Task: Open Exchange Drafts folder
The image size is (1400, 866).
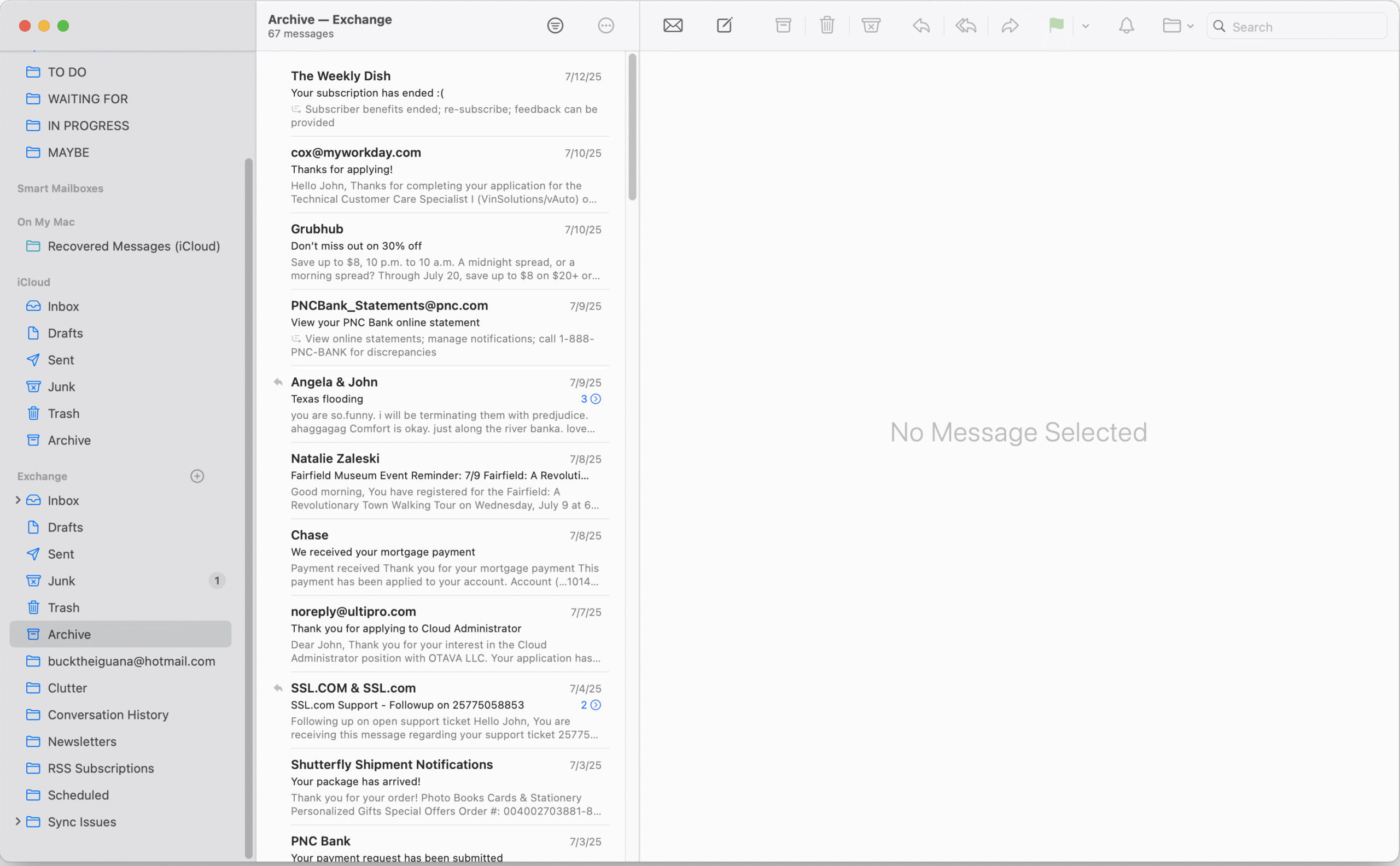Action: (120, 527)
